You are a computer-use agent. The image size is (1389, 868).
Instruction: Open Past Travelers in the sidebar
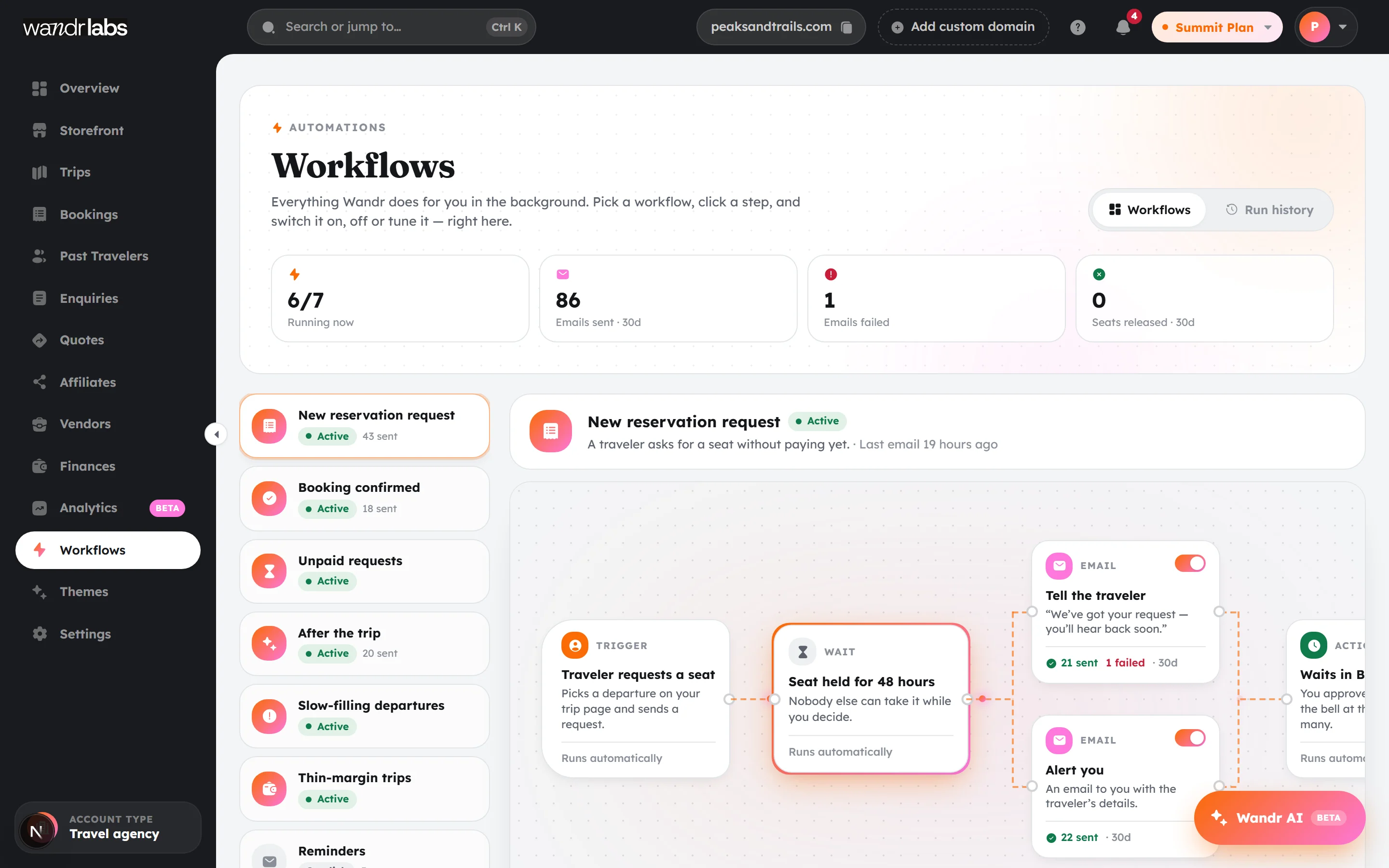108,256
